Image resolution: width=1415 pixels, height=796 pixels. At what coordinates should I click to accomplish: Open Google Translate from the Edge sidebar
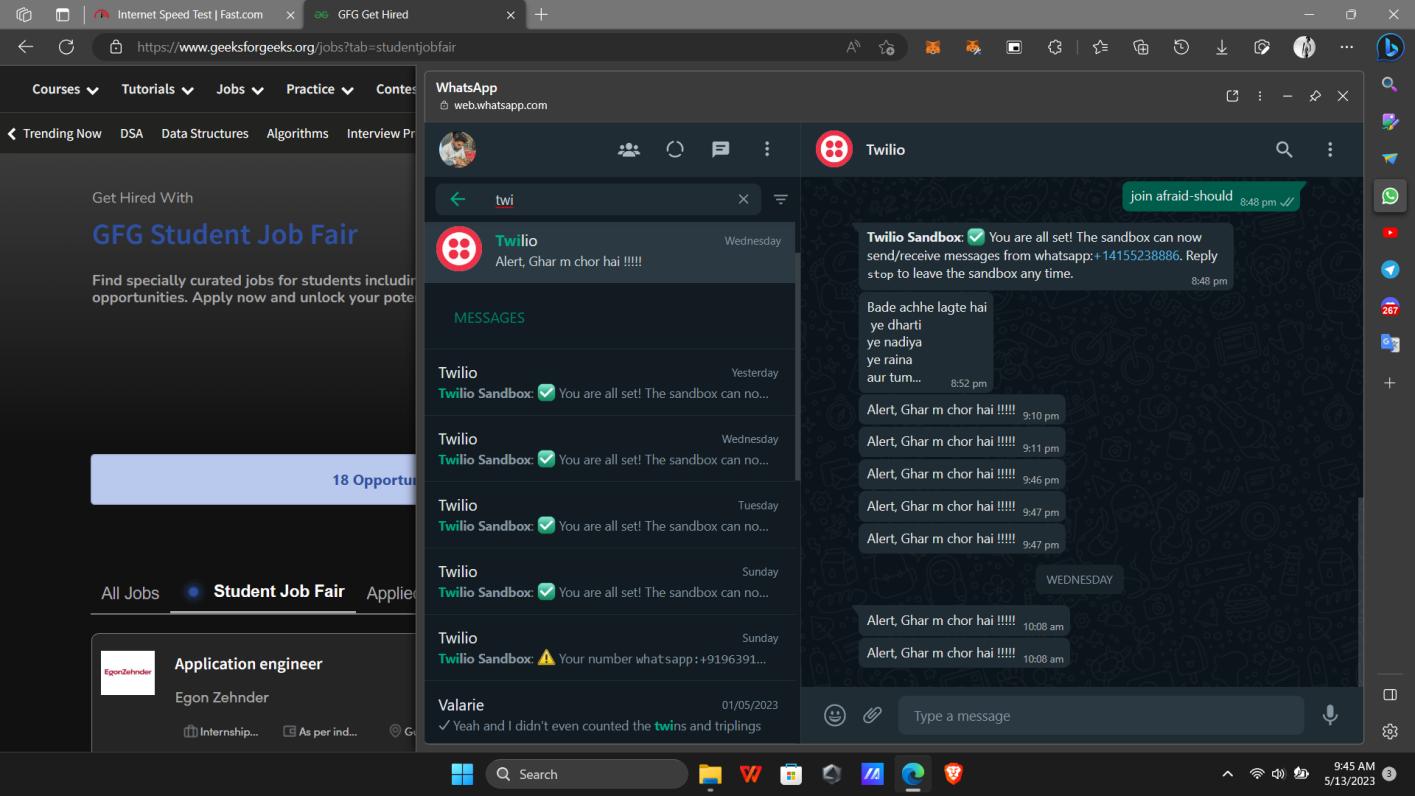tap(1390, 345)
